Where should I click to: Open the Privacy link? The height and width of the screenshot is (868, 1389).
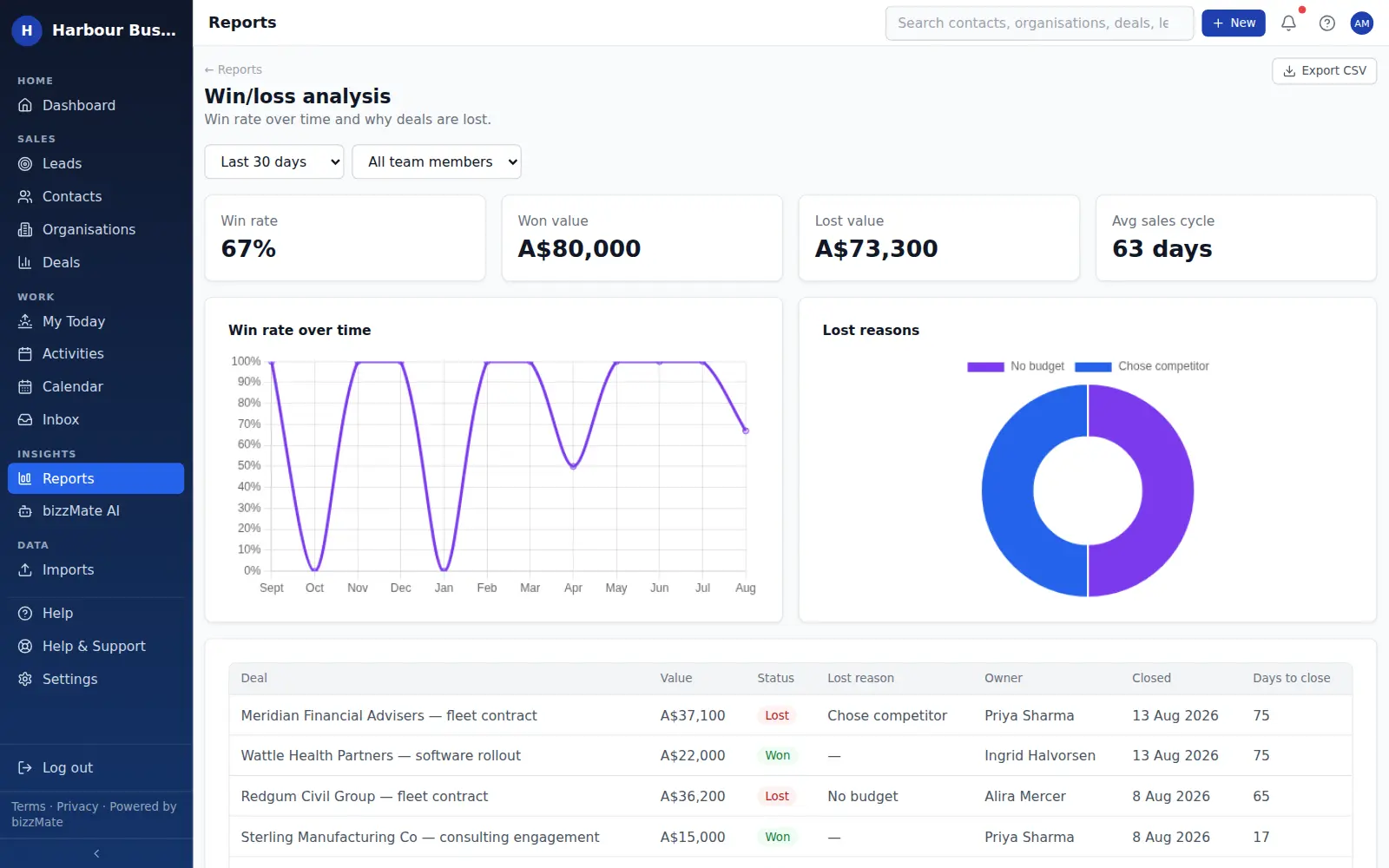point(78,807)
